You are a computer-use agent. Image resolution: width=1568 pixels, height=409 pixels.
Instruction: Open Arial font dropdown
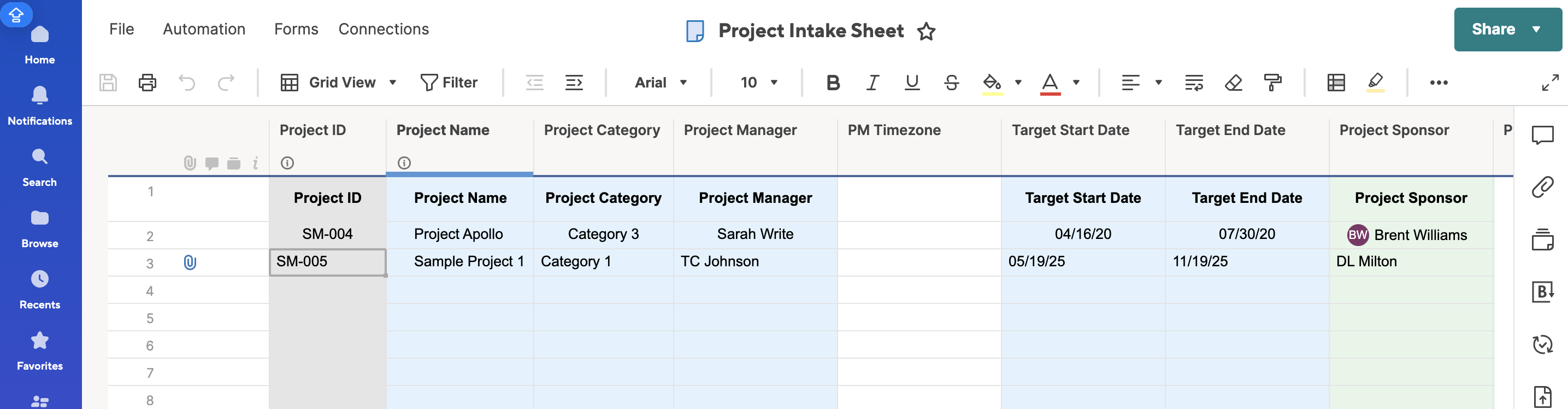pos(661,82)
